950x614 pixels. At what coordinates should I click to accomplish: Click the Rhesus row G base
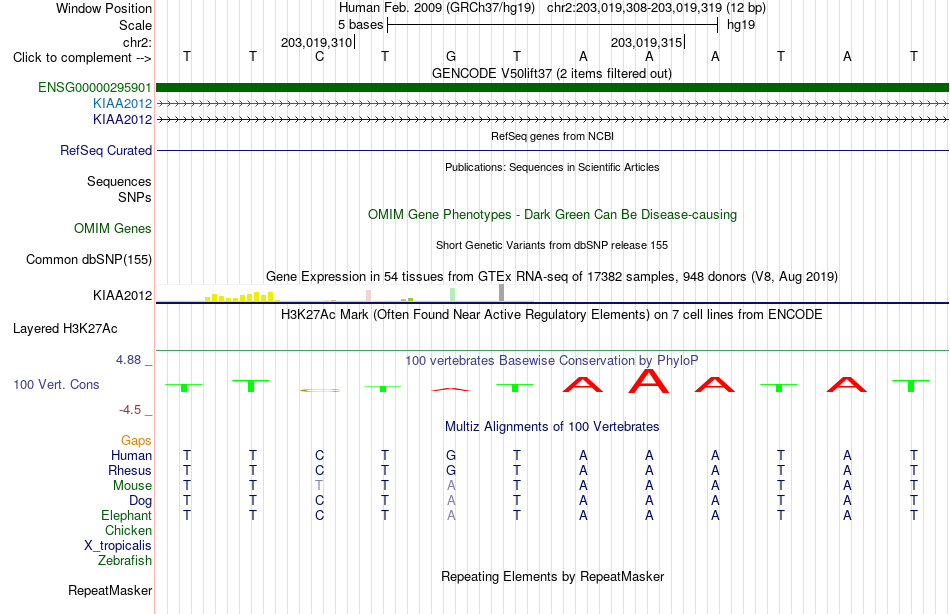(x=451, y=470)
